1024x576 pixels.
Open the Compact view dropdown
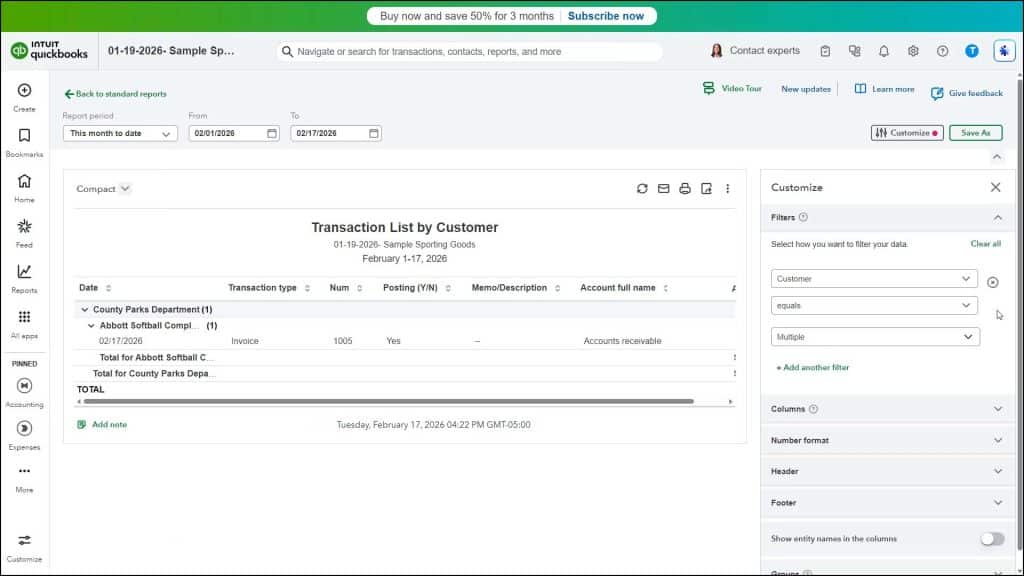[101, 188]
